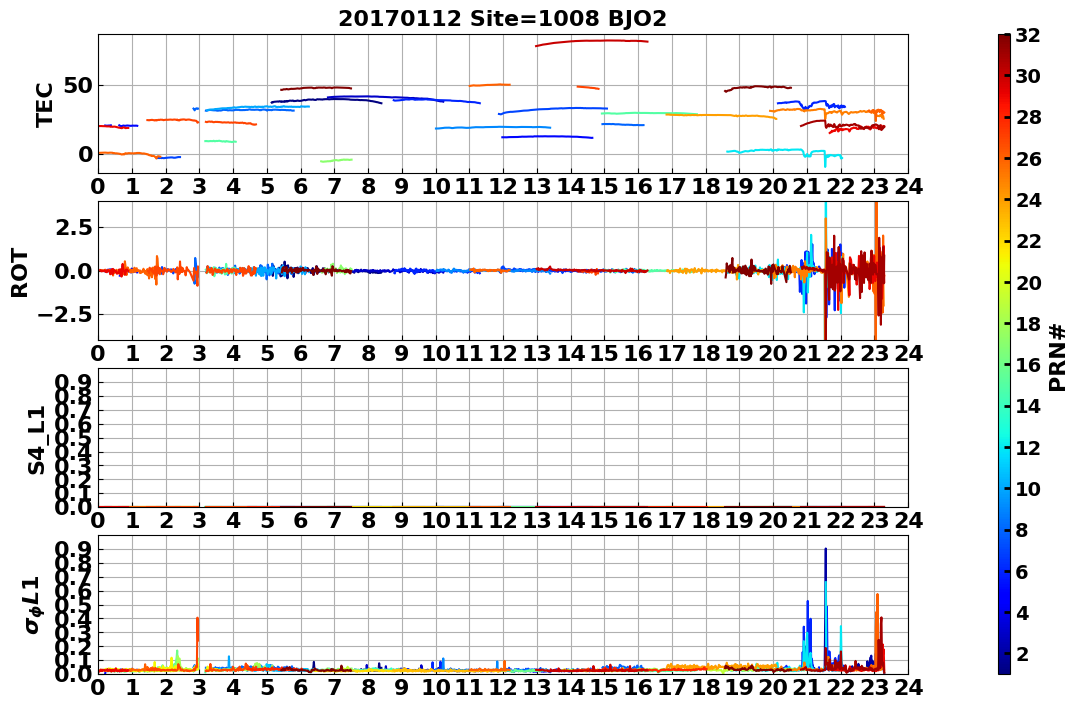Click the "−2.5" y-tick of the ROT panel

coord(66,315)
